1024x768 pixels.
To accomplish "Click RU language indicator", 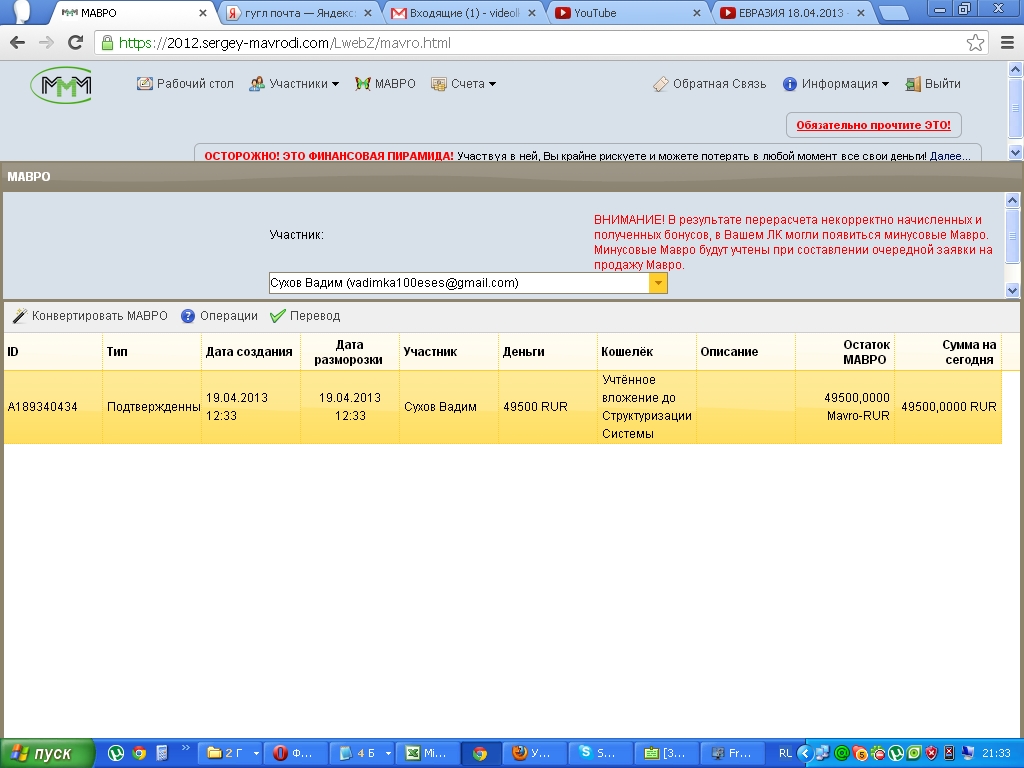I will [785, 754].
